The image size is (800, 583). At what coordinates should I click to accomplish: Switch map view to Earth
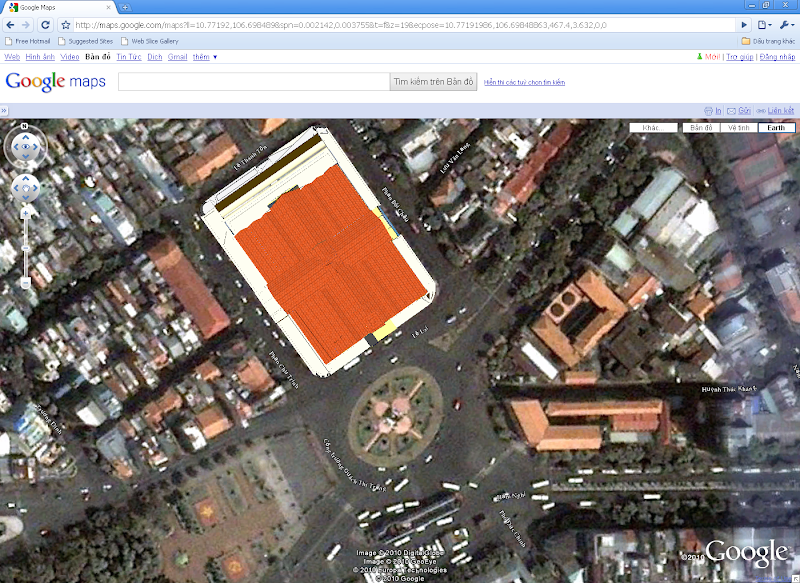point(776,128)
